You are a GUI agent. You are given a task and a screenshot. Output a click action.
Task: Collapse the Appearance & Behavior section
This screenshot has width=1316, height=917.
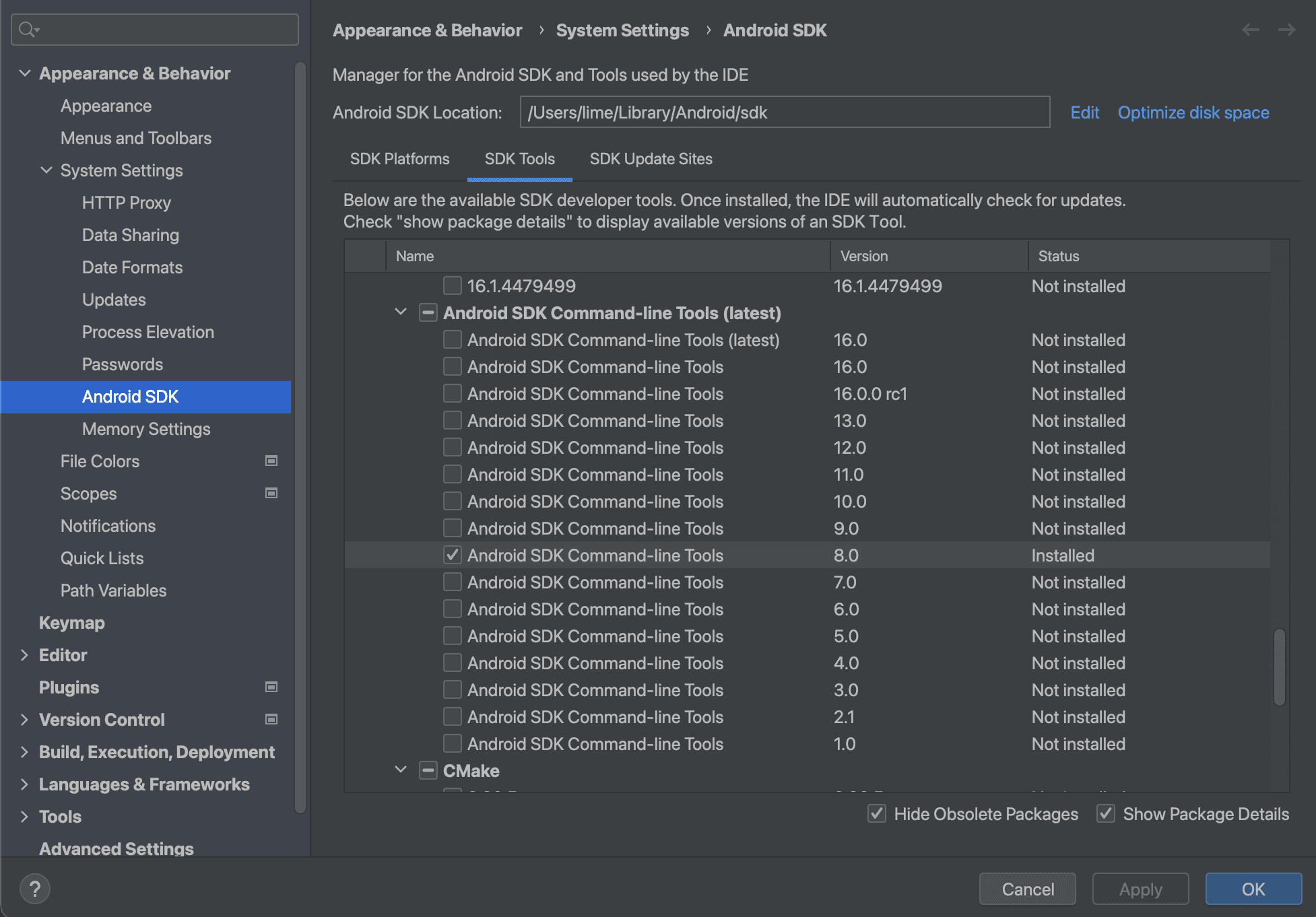(25, 73)
